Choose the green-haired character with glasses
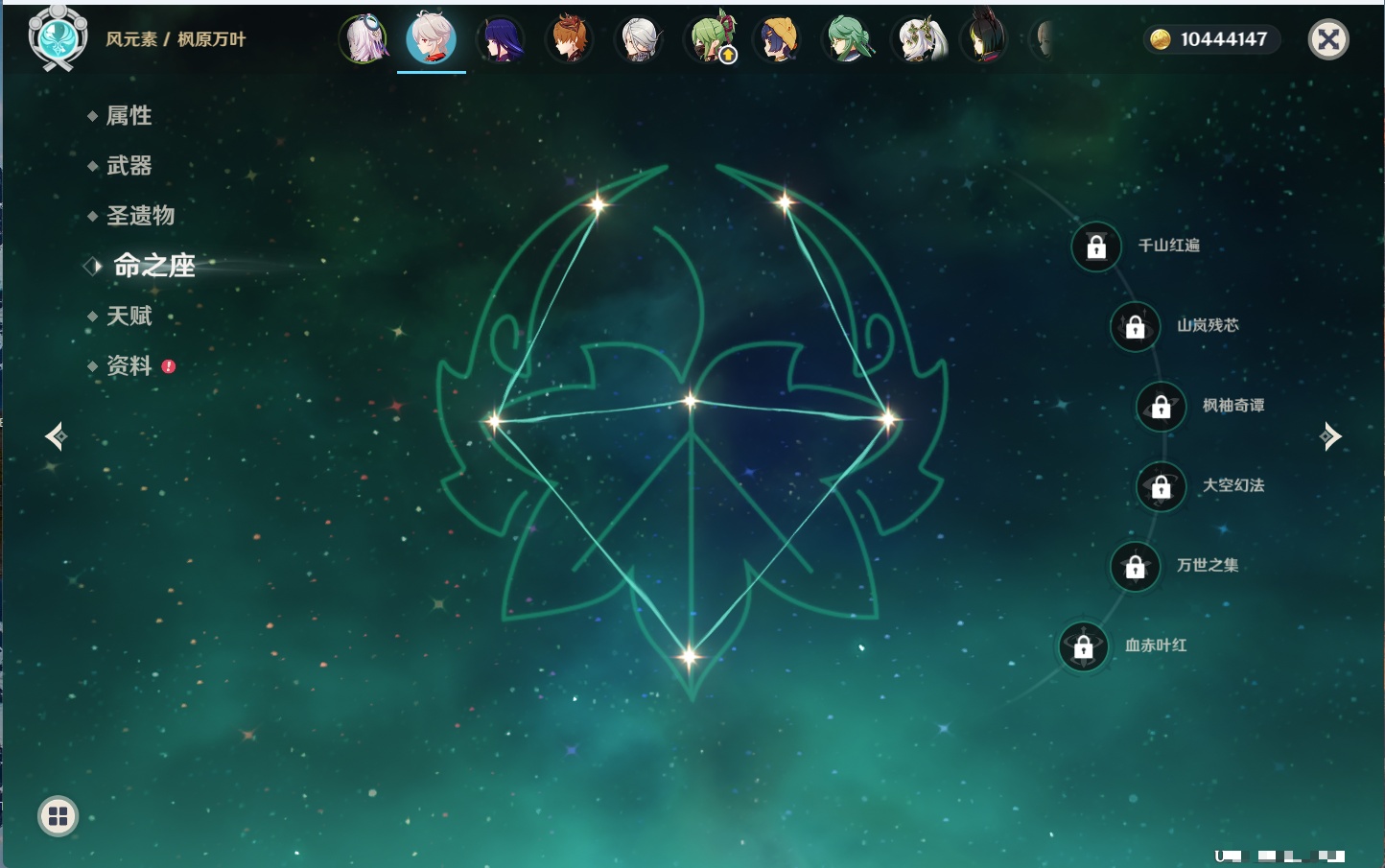Screen dimensions: 1385x868 tap(848, 40)
